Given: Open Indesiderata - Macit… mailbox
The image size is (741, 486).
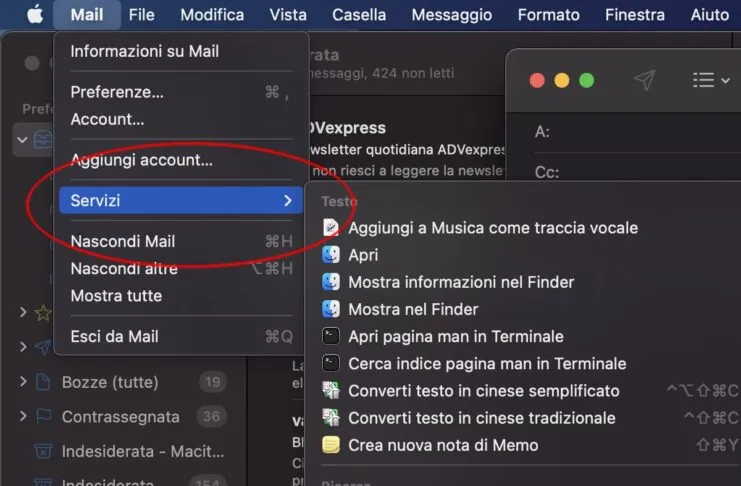Looking at the screenshot, I should [x=143, y=451].
